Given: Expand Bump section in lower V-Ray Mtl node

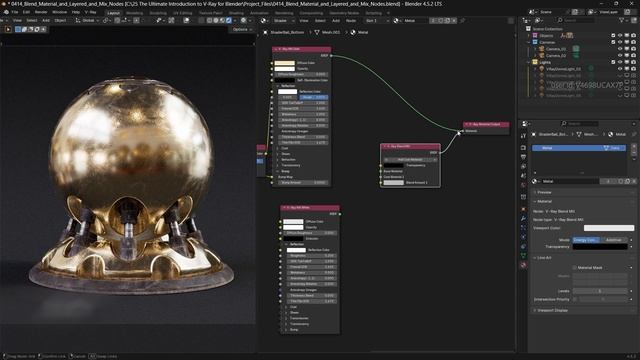Looking at the screenshot, I should pos(286,329).
